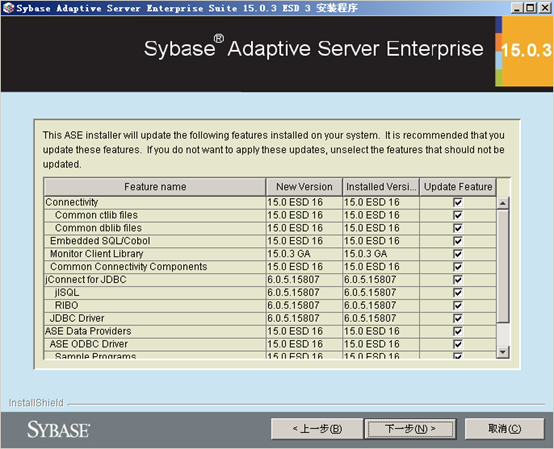
Task: Toggle update checkbox for Monitor Client Library
Action: (458, 254)
